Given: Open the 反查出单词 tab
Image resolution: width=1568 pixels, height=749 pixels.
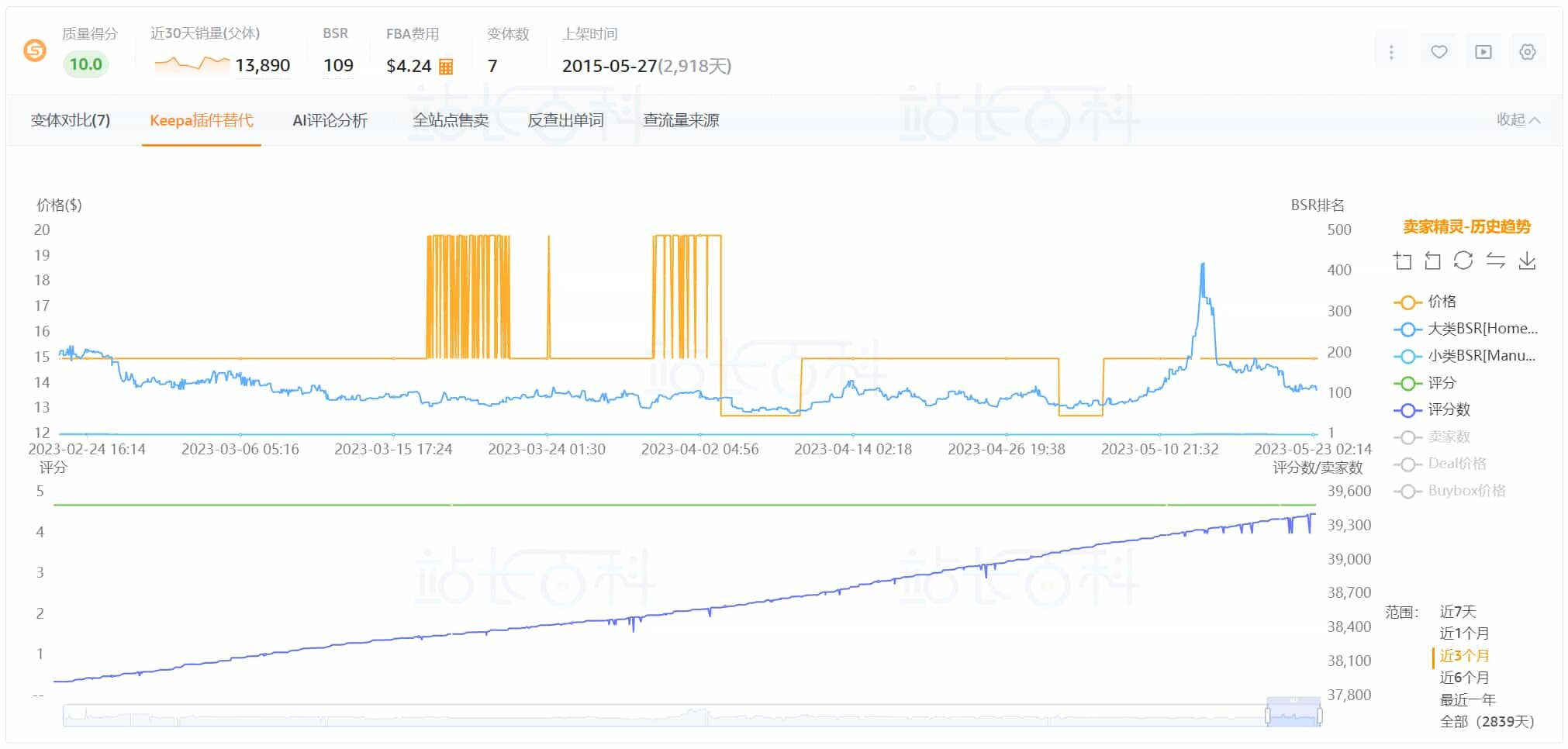Looking at the screenshot, I should tap(565, 120).
